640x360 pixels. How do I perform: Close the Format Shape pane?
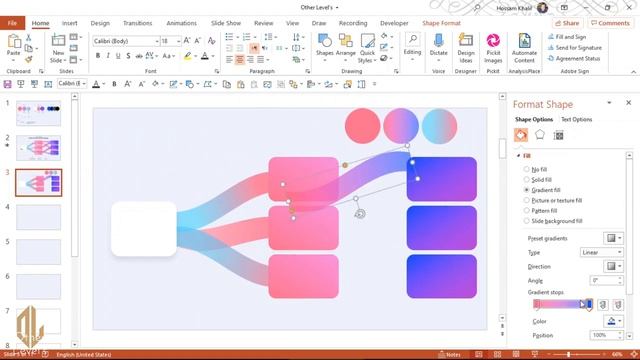(629, 103)
